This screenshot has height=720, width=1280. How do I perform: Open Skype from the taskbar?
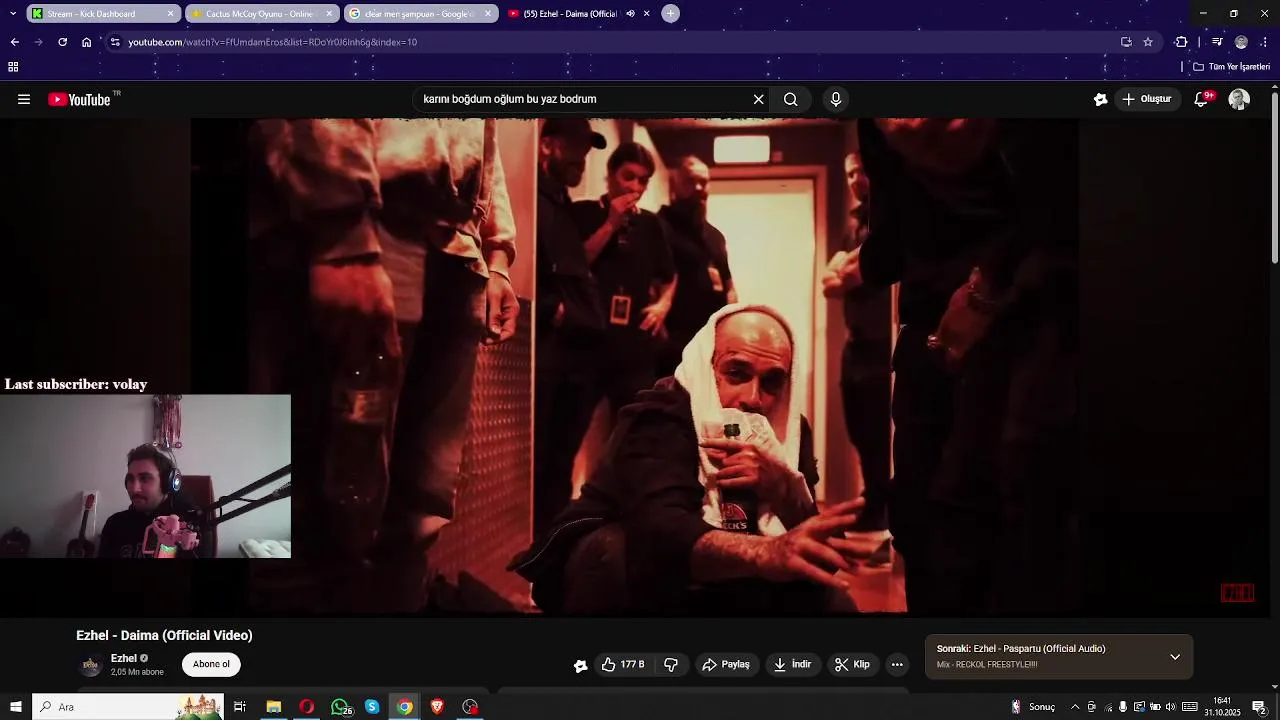point(372,707)
